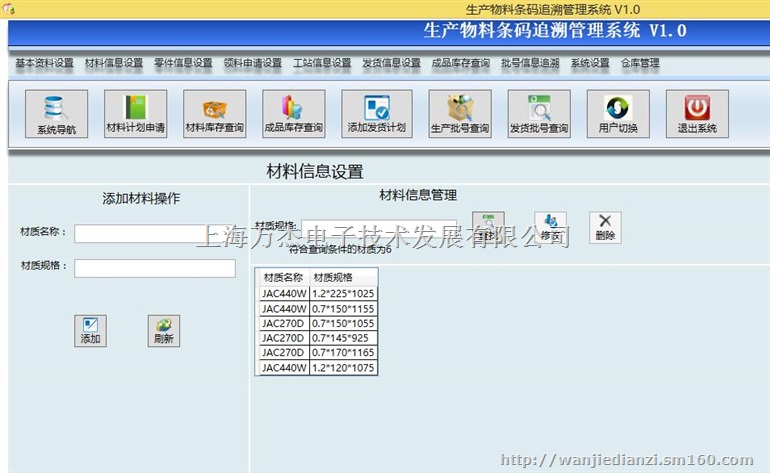Open the 系统导航 toolbar icon

(x=56, y=113)
